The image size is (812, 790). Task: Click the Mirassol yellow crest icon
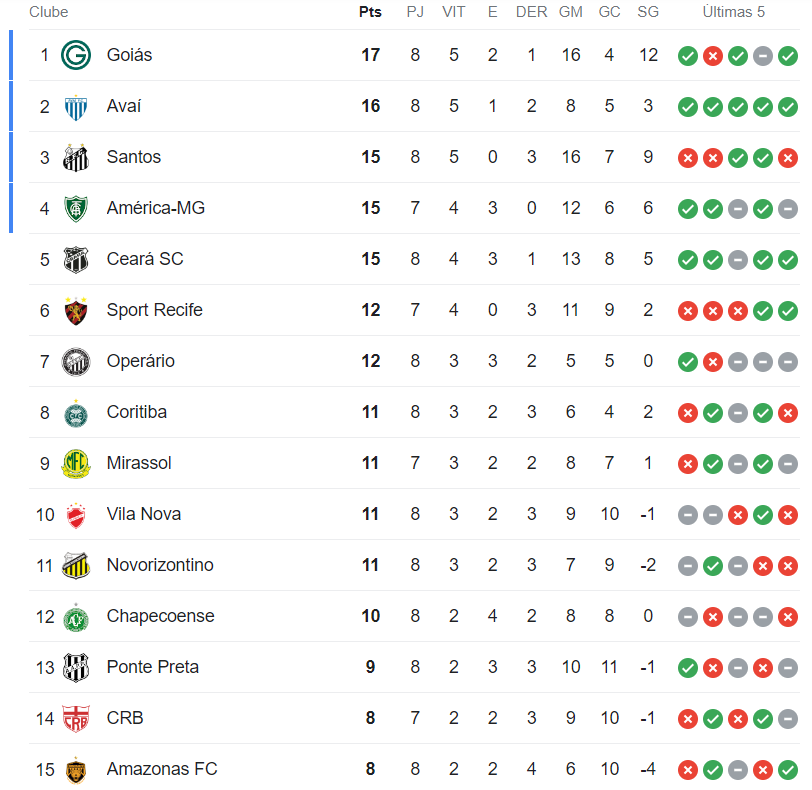click(76, 463)
